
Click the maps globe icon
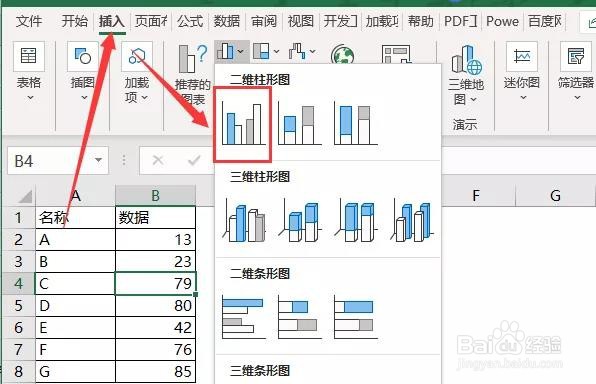(343, 54)
